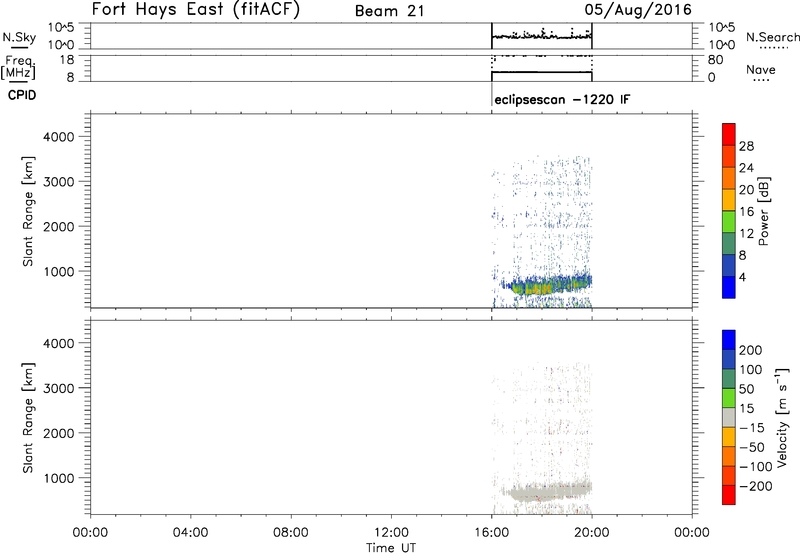The image size is (800, 554).
Task: Click the '16' power colorbar label
Action: (x=746, y=212)
